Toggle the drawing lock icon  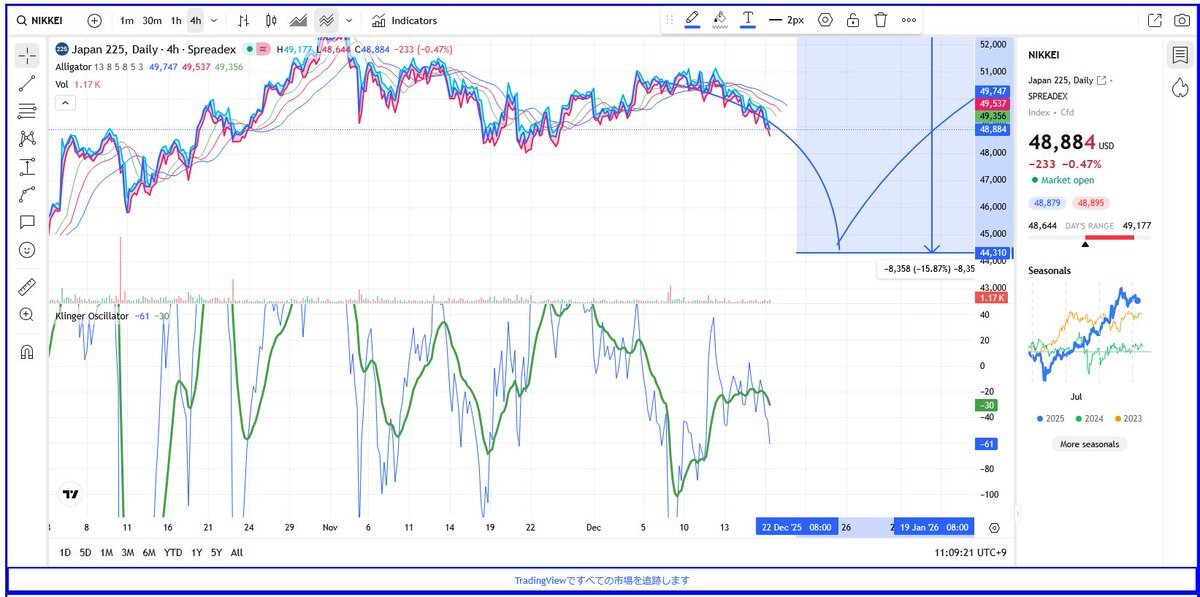point(852,20)
